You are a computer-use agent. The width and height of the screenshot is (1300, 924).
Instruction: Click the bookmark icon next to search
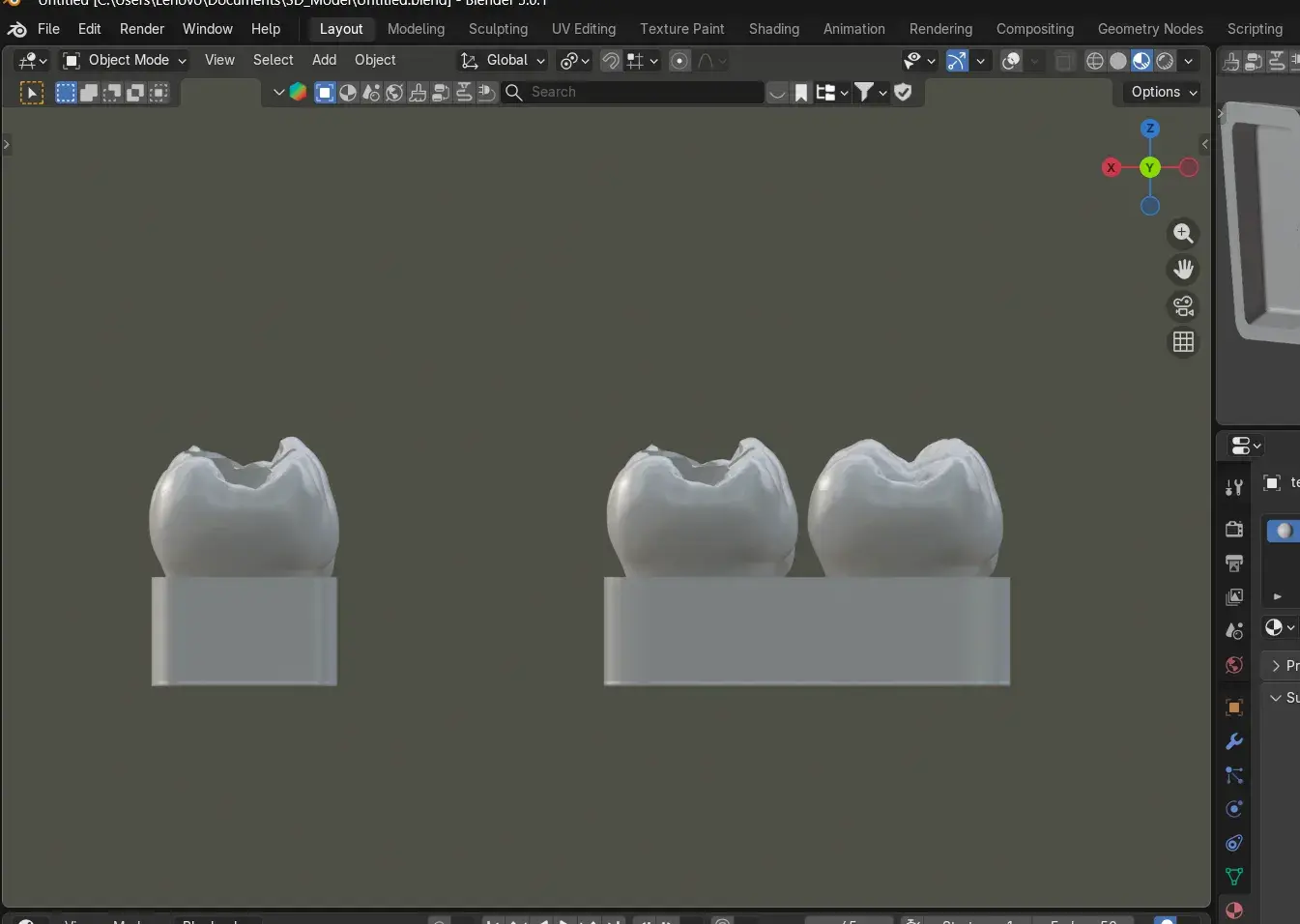[801, 92]
